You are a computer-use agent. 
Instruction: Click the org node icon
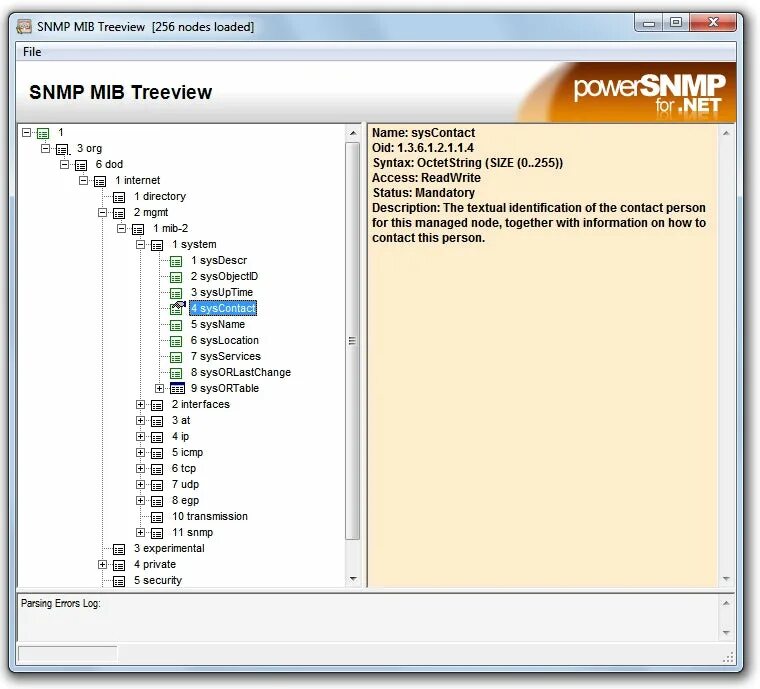[62, 149]
